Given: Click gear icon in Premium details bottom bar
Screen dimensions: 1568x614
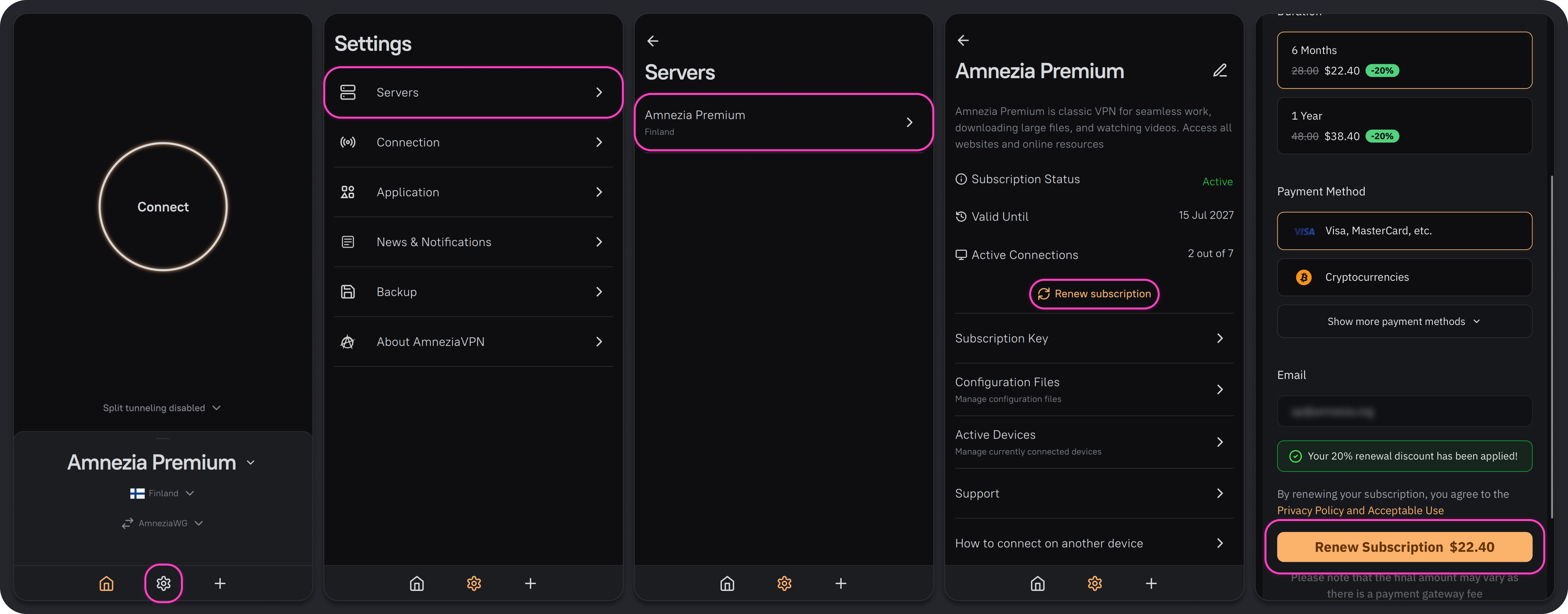Looking at the screenshot, I should click(x=1094, y=584).
